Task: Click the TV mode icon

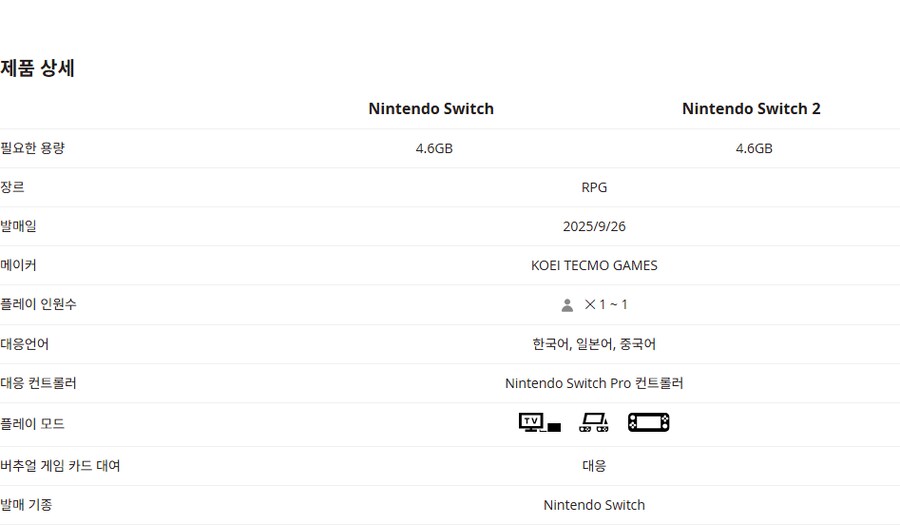Action: click(540, 423)
